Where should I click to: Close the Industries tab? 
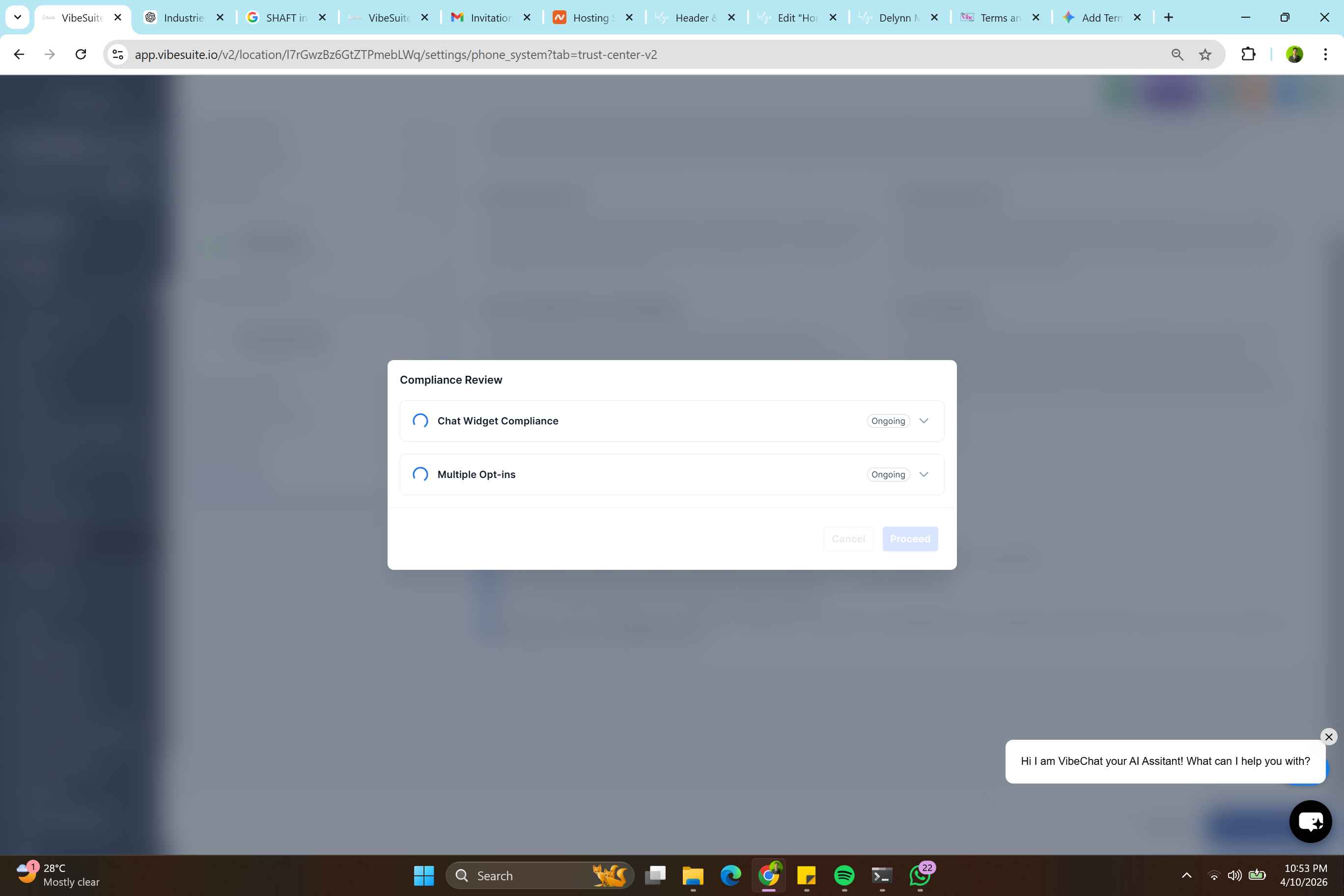220,17
